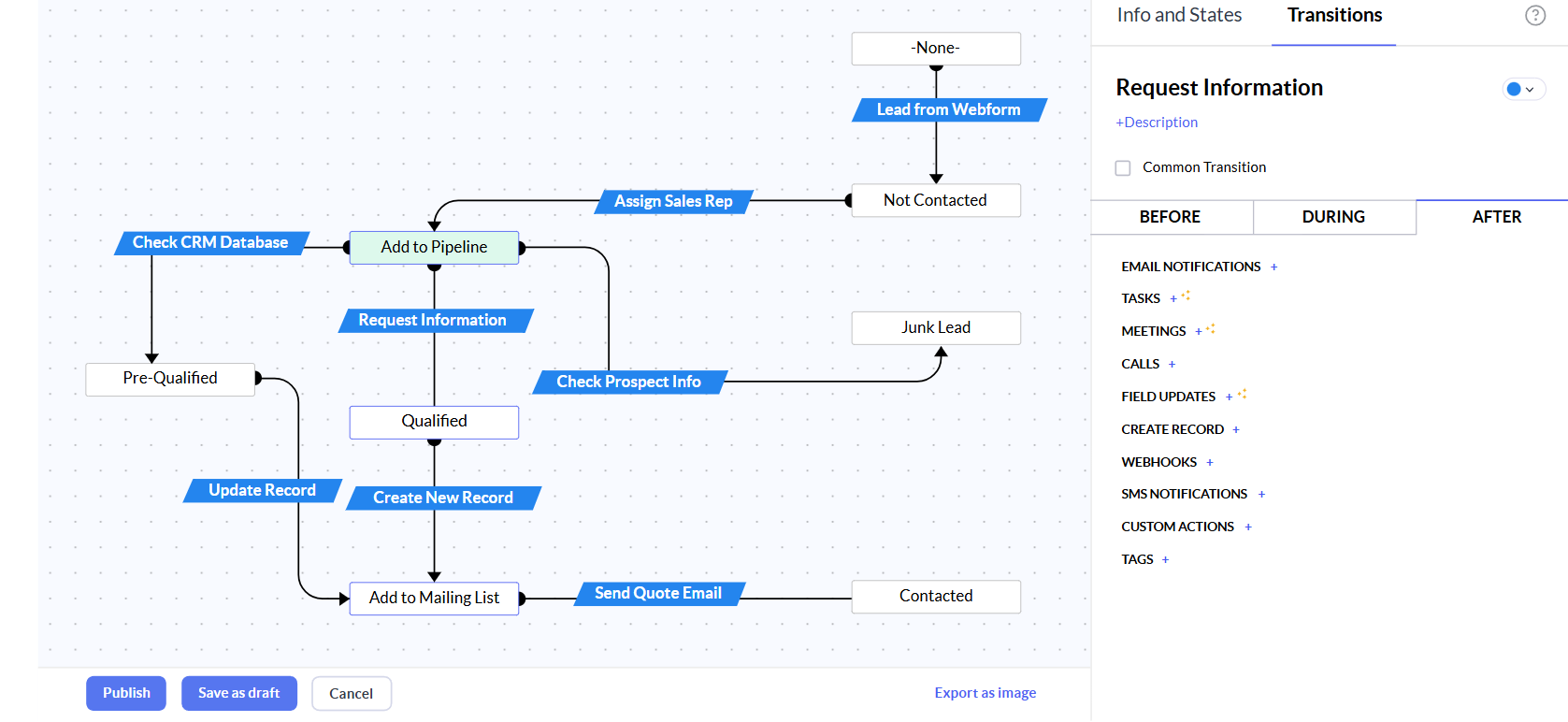Select the Check Prospect Info transition
The image size is (1568, 722).
click(629, 382)
